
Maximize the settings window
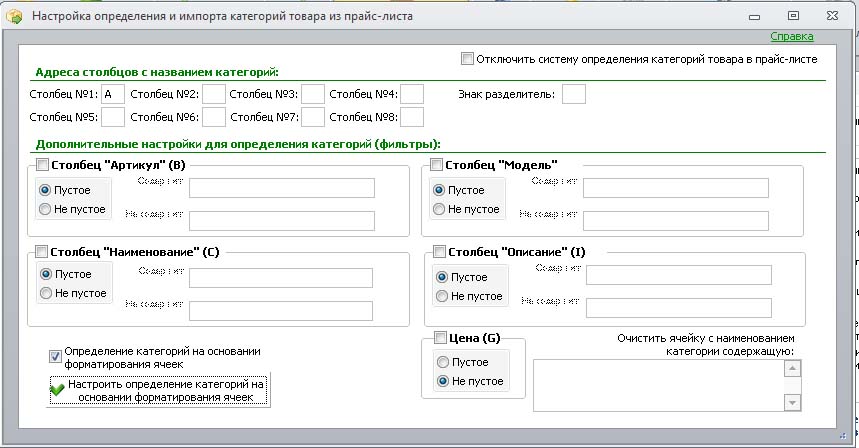793,16
